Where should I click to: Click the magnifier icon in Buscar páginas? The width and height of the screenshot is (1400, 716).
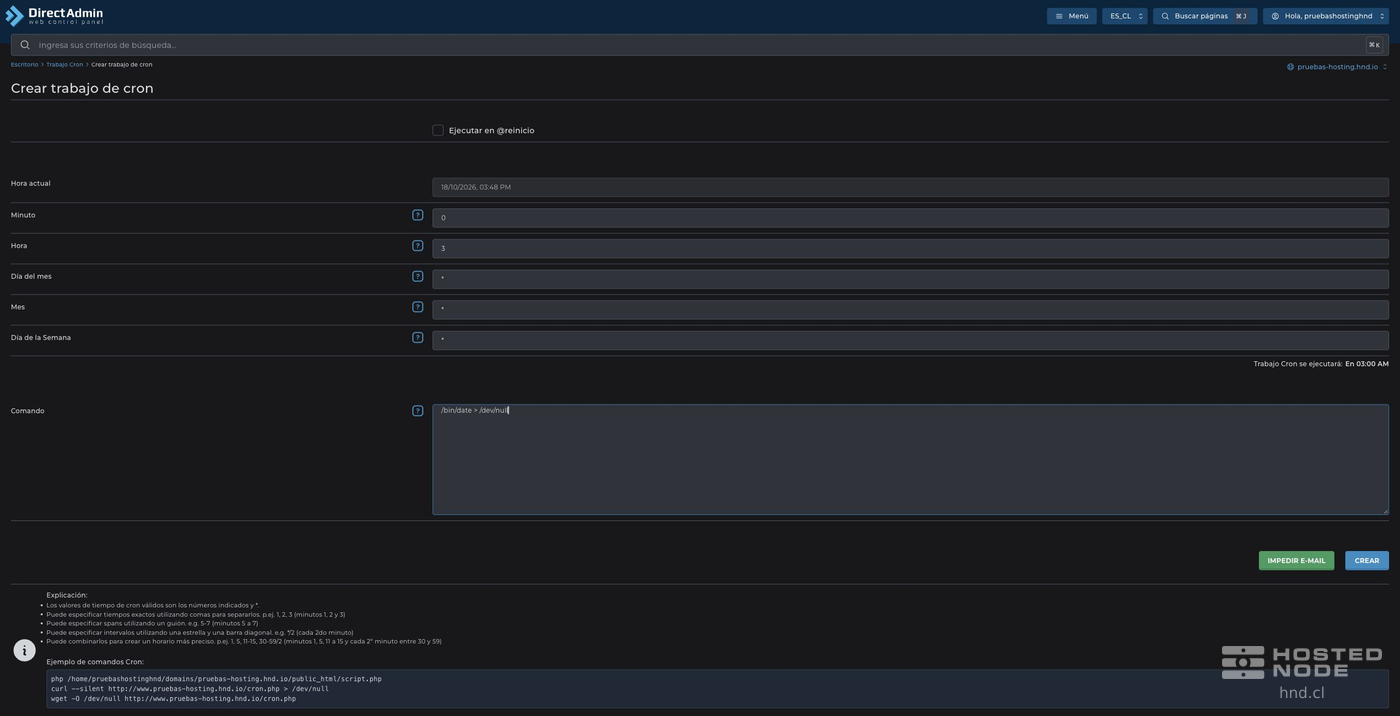[x=1165, y=16]
